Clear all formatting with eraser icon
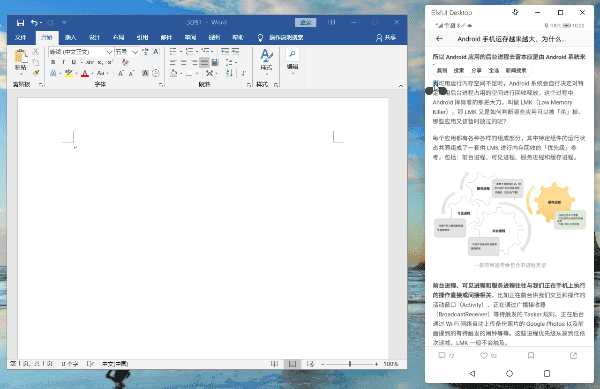 [x=125, y=62]
